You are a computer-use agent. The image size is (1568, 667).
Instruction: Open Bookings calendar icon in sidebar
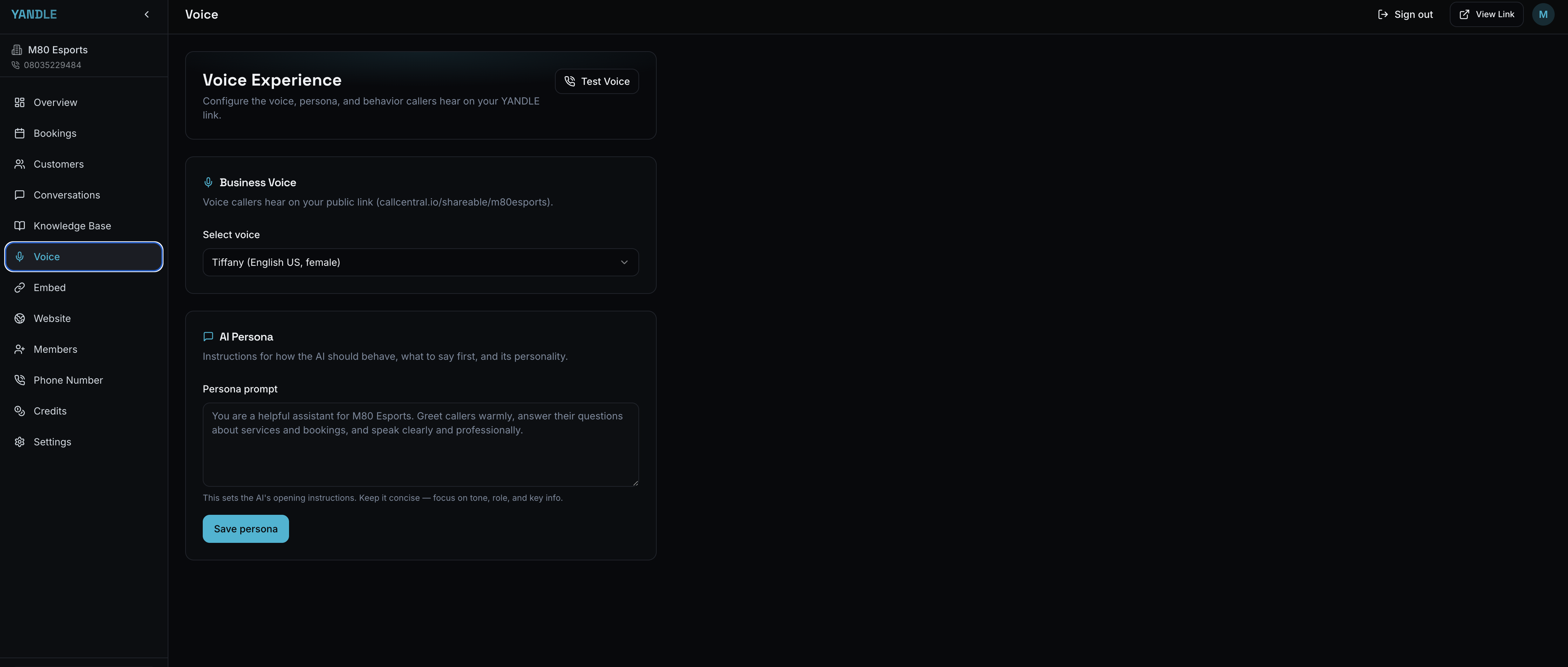(x=20, y=133)
